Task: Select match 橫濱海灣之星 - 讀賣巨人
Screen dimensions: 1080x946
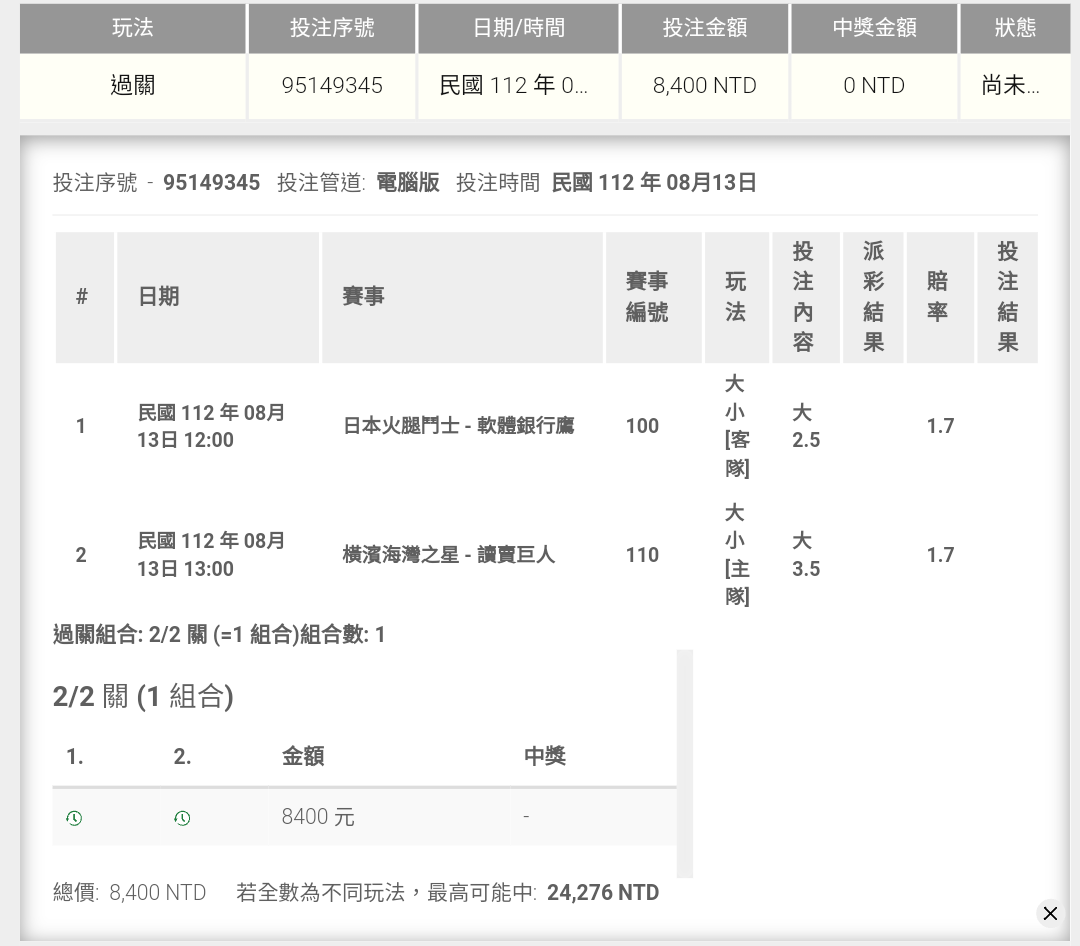Action: [448, 555]
